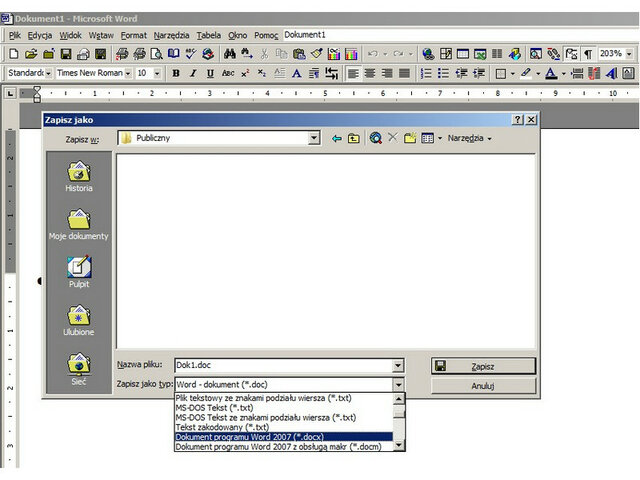Open the font size 10 dropdown

coord(157,73)
